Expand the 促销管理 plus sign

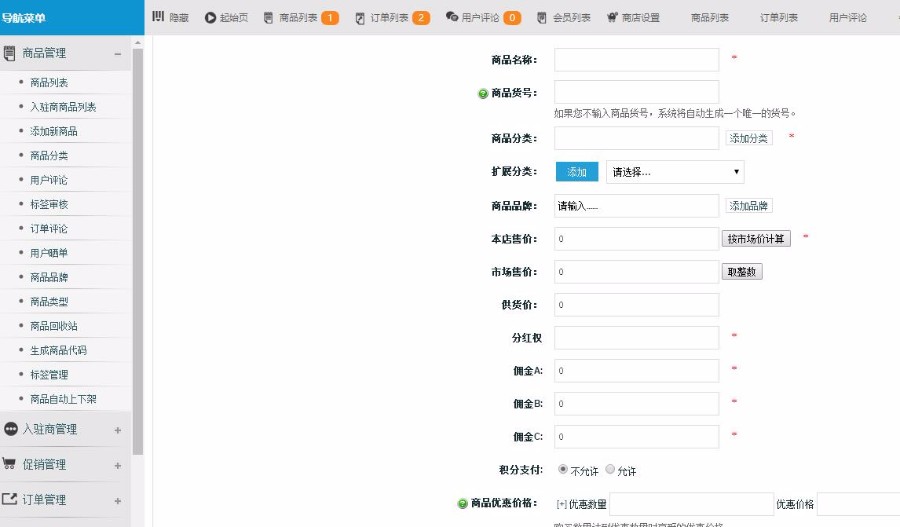point(118,466)
